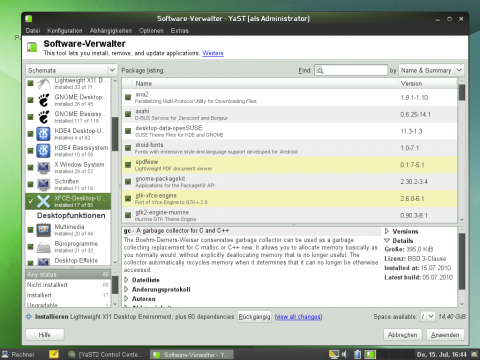480x360 pixels.
Task: Click the pattern list vertical scrollbar
Action: (115, 171)
